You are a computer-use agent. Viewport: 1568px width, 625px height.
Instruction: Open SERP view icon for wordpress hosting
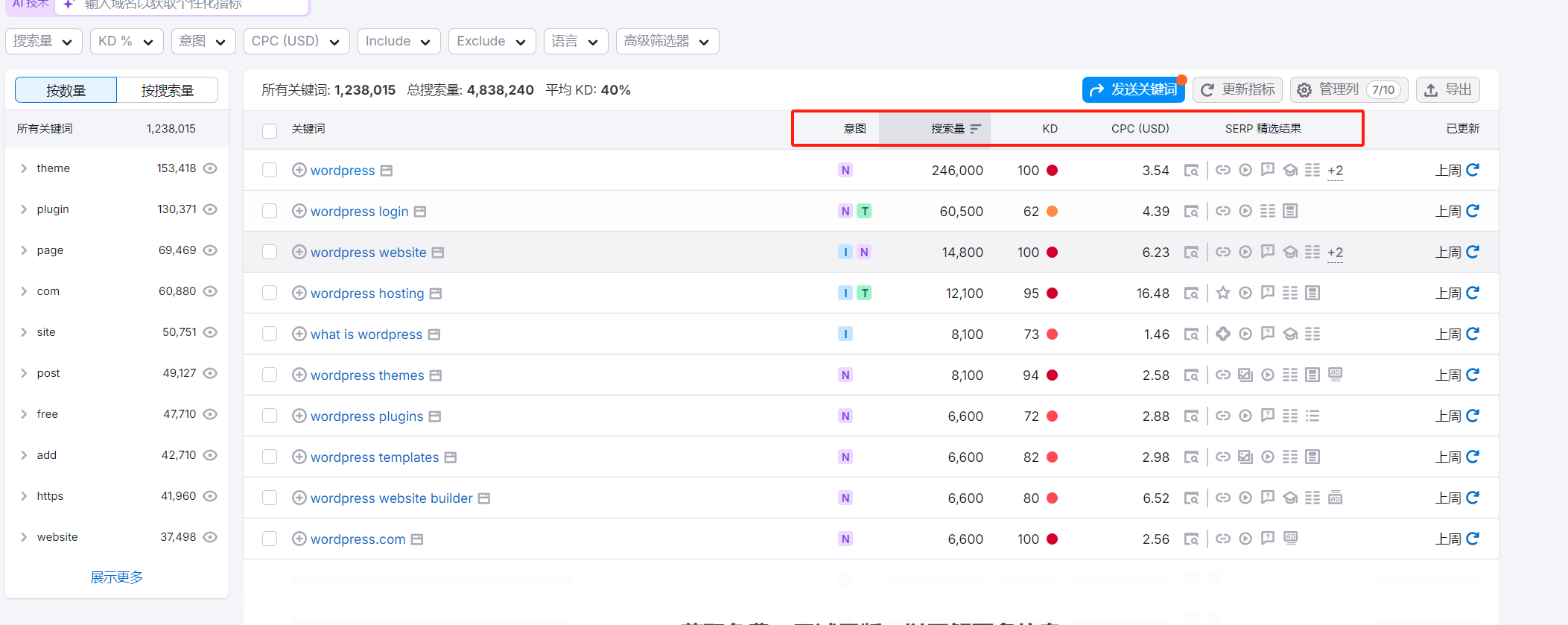click(1191, 294)
